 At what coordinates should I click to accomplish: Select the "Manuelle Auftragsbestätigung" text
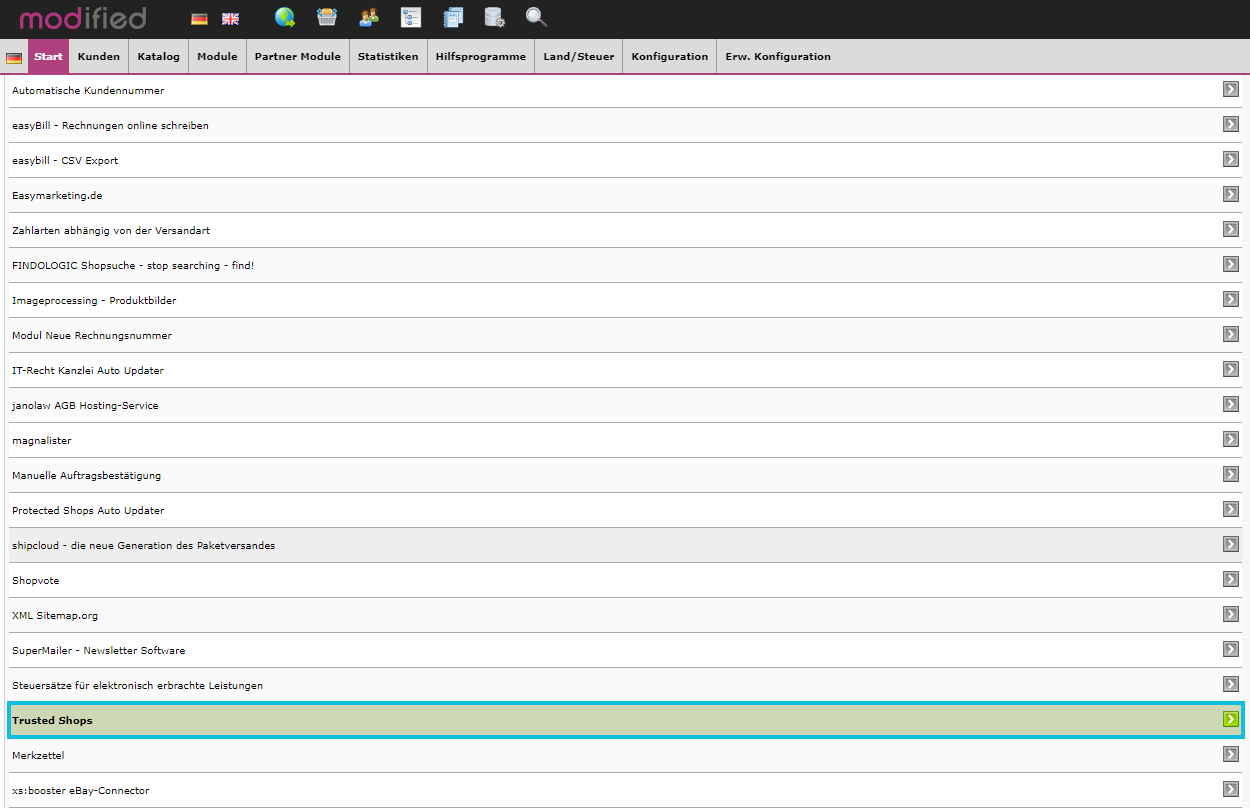(x=86, y=476)
